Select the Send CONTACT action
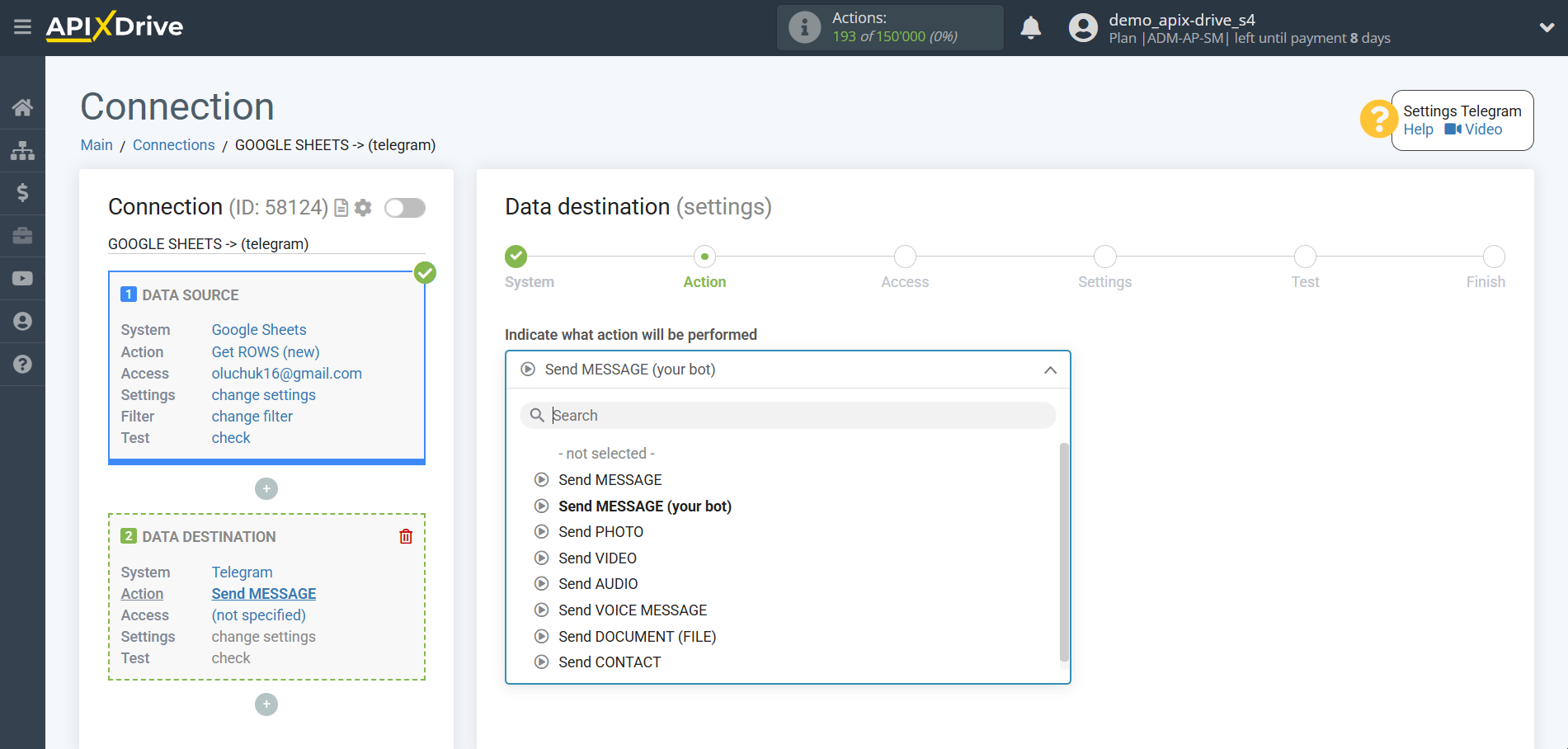 point(610,662)
